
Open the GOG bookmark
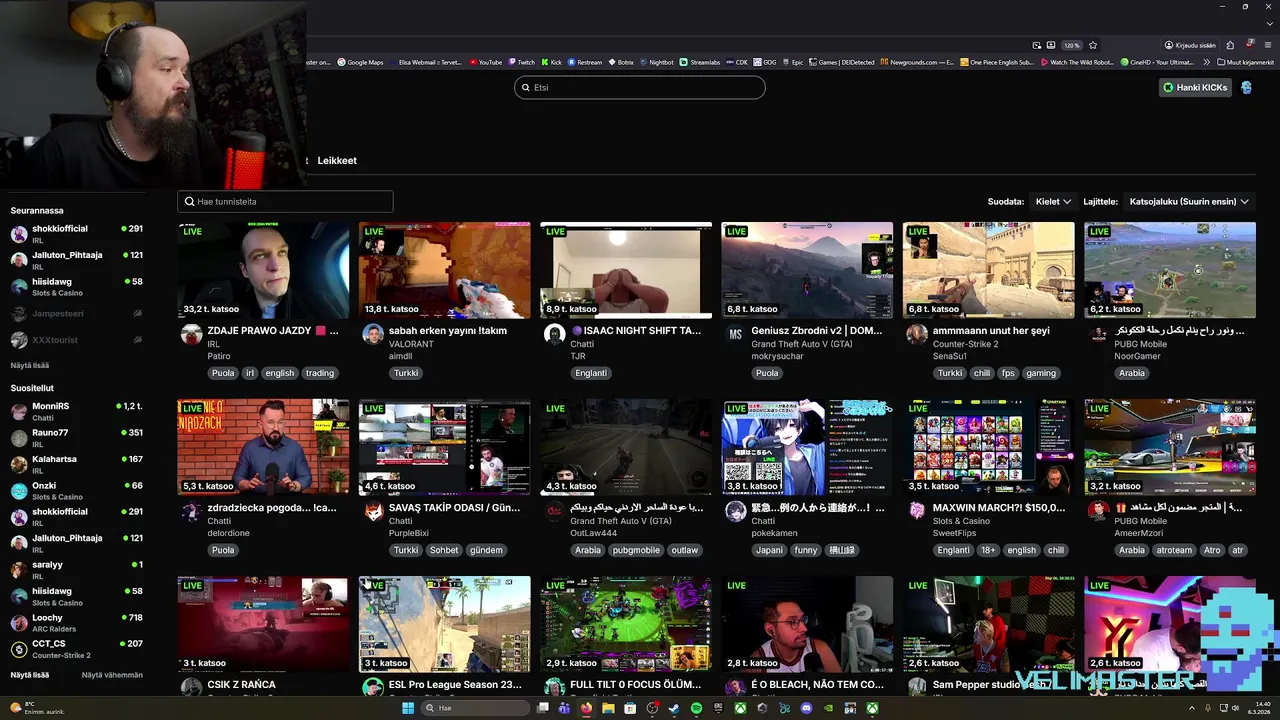pos(765,62)
